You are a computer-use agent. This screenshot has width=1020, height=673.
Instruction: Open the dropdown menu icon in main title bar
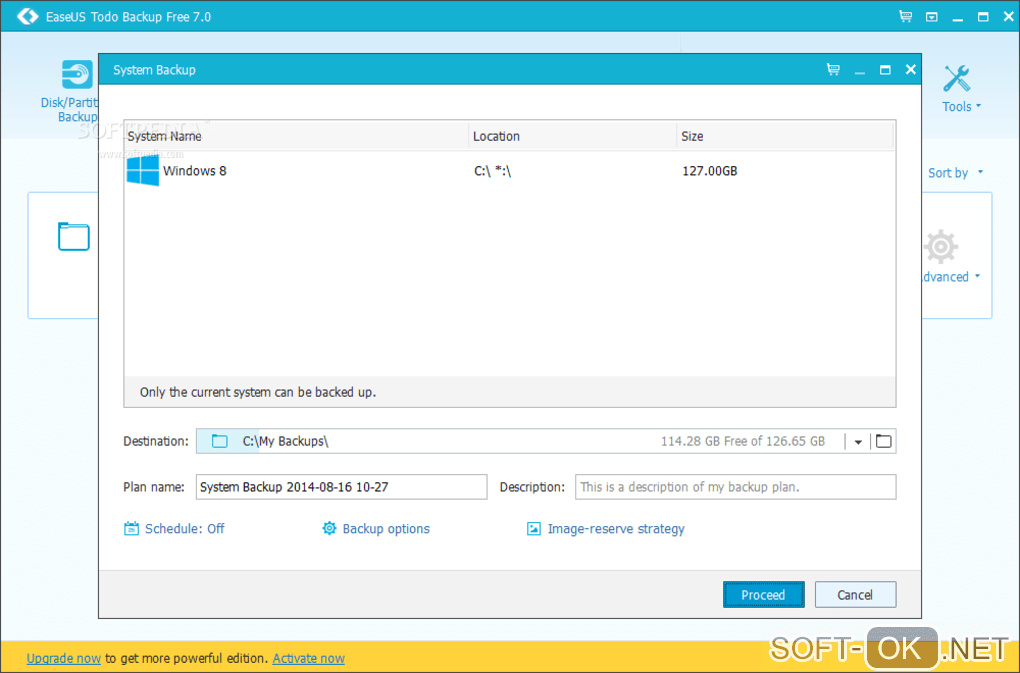pyautogui.click(x=932, y=17)
